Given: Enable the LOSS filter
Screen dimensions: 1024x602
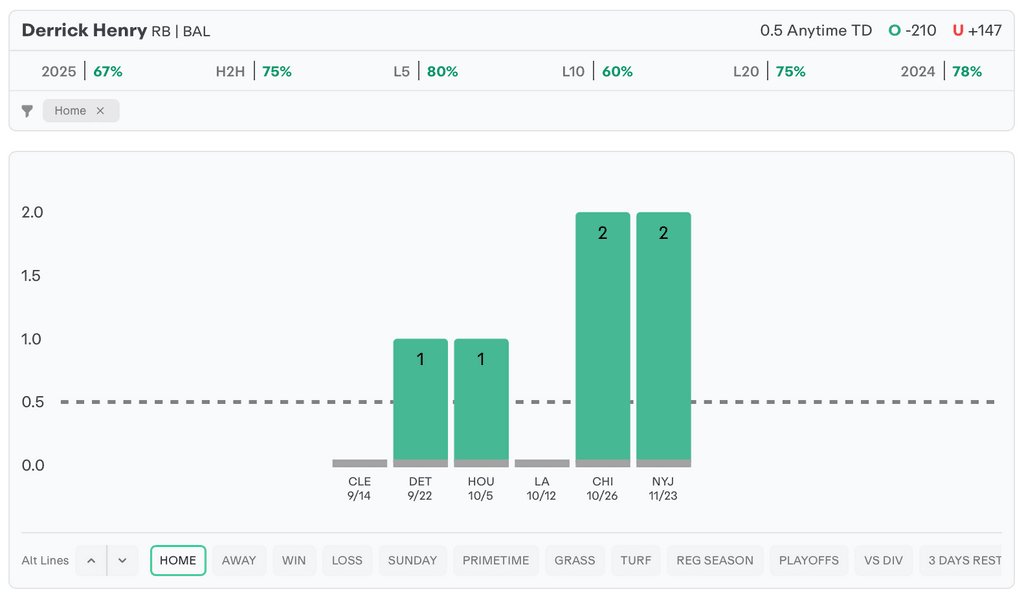Looking at the screenshot, I should point(347,561).
